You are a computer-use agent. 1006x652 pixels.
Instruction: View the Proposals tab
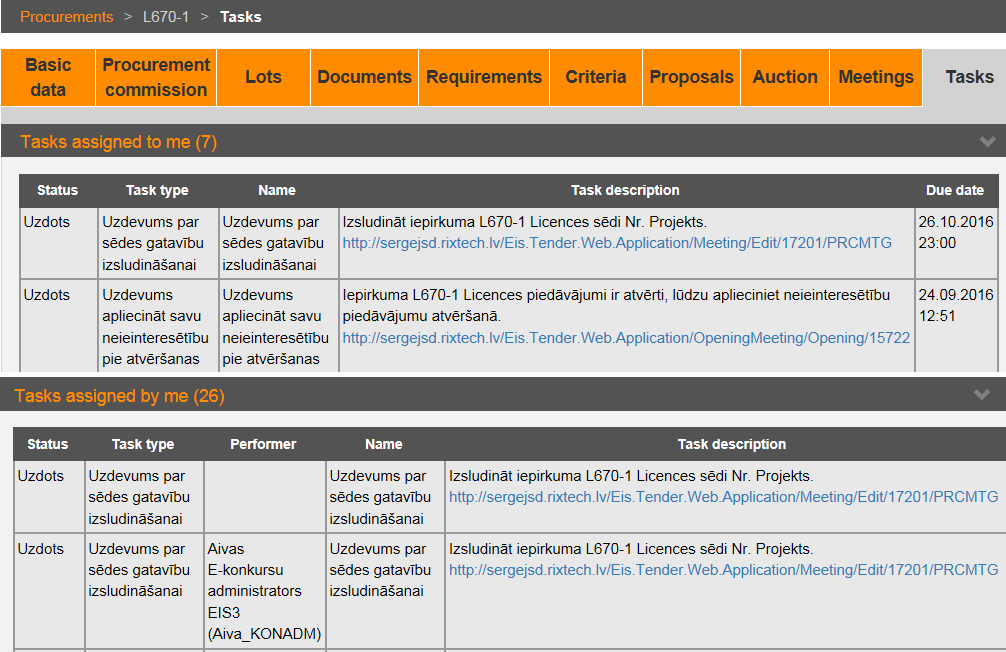tap(691, 77)
